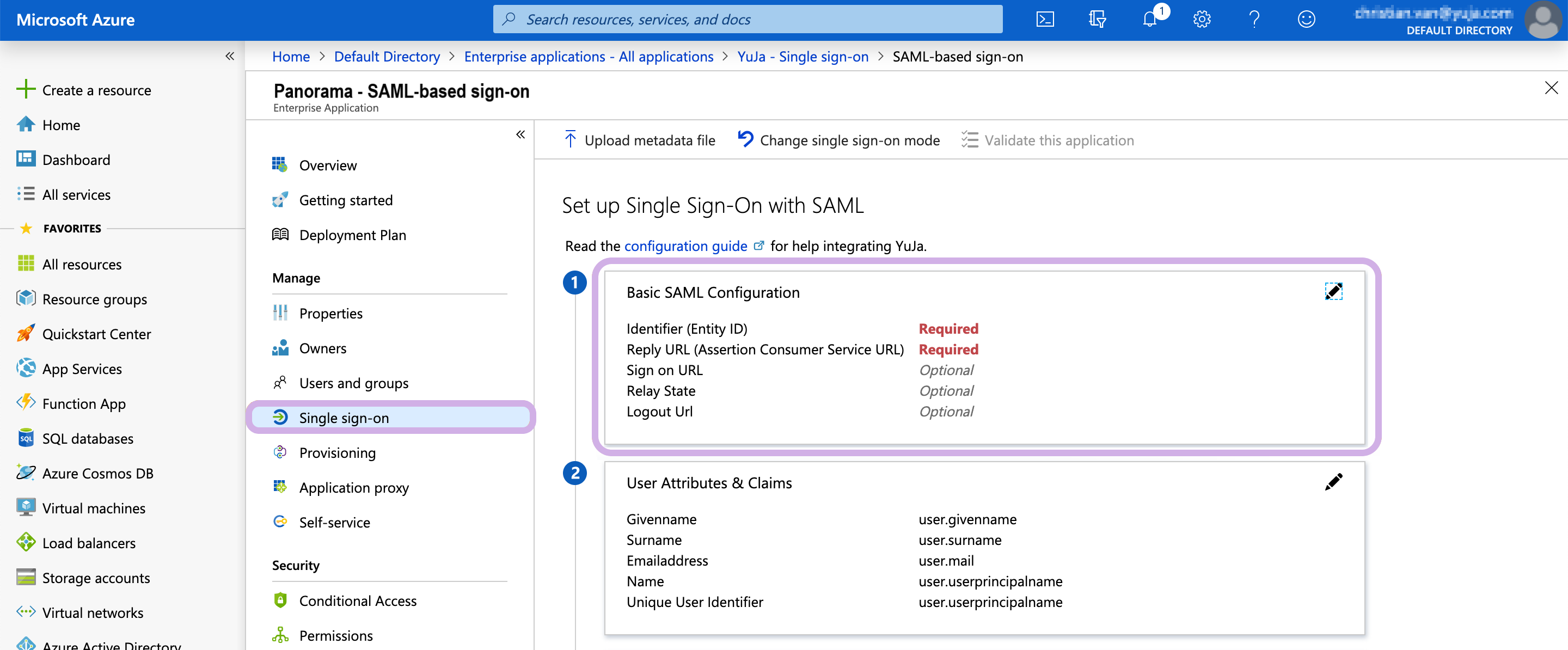Open the portal settings gear
The image size is (1568, 650).
[1201, 20]
